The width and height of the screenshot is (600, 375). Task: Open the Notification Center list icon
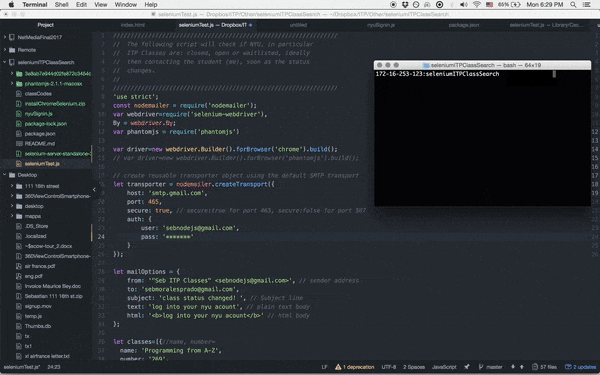[586, 5]
